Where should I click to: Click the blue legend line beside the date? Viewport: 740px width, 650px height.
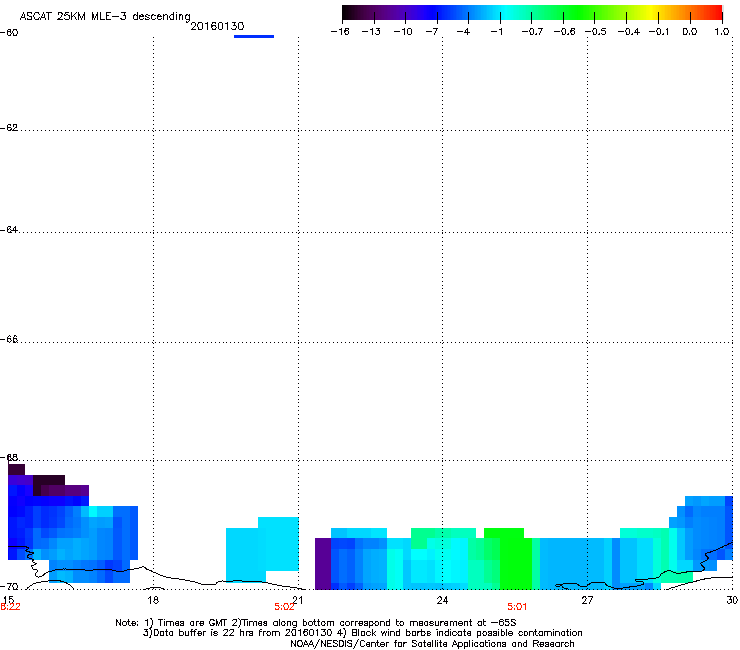[x=254, y=36]
